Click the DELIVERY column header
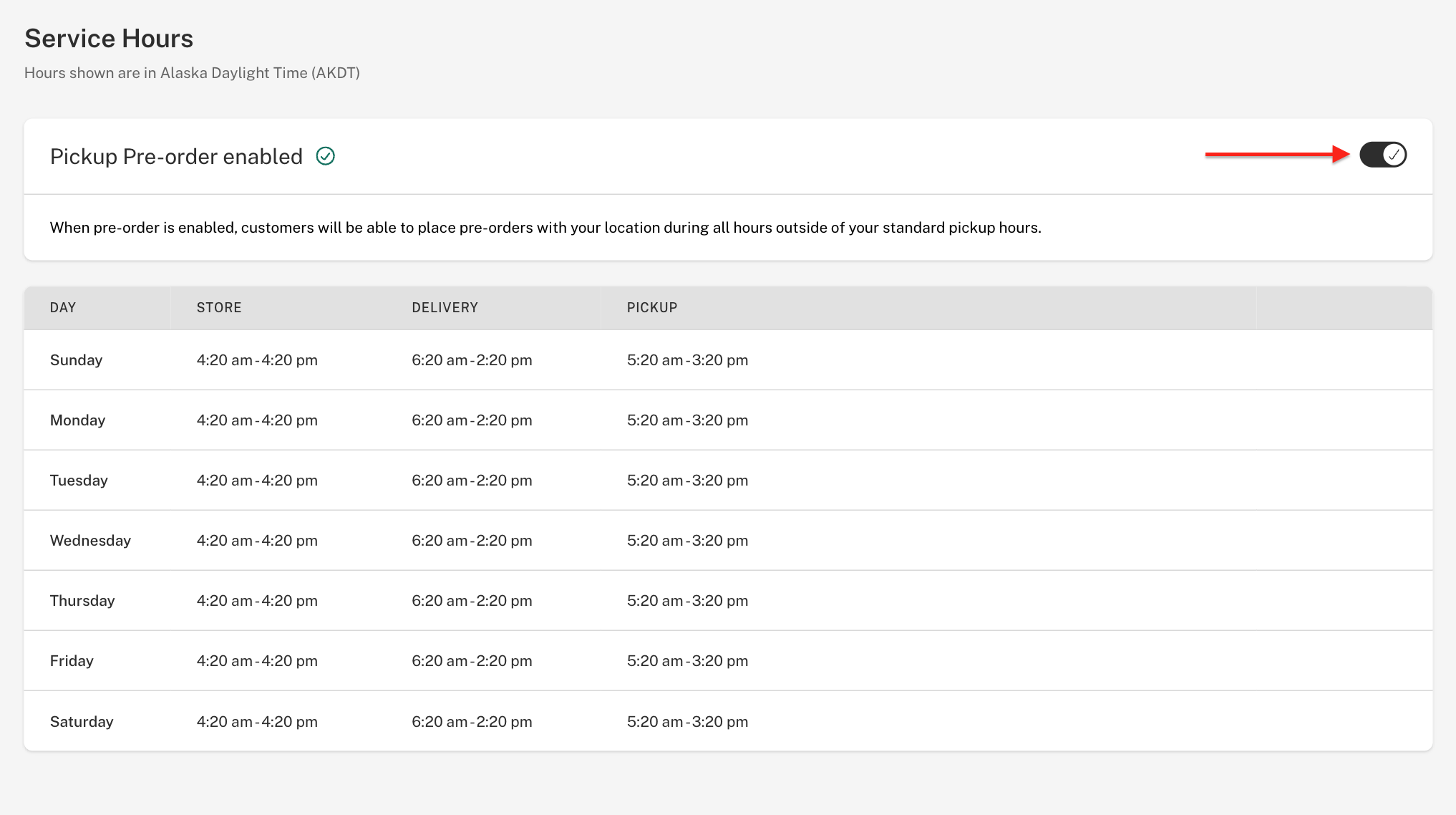The width and height of the screenshot is (1456, 815). point(445,307)
